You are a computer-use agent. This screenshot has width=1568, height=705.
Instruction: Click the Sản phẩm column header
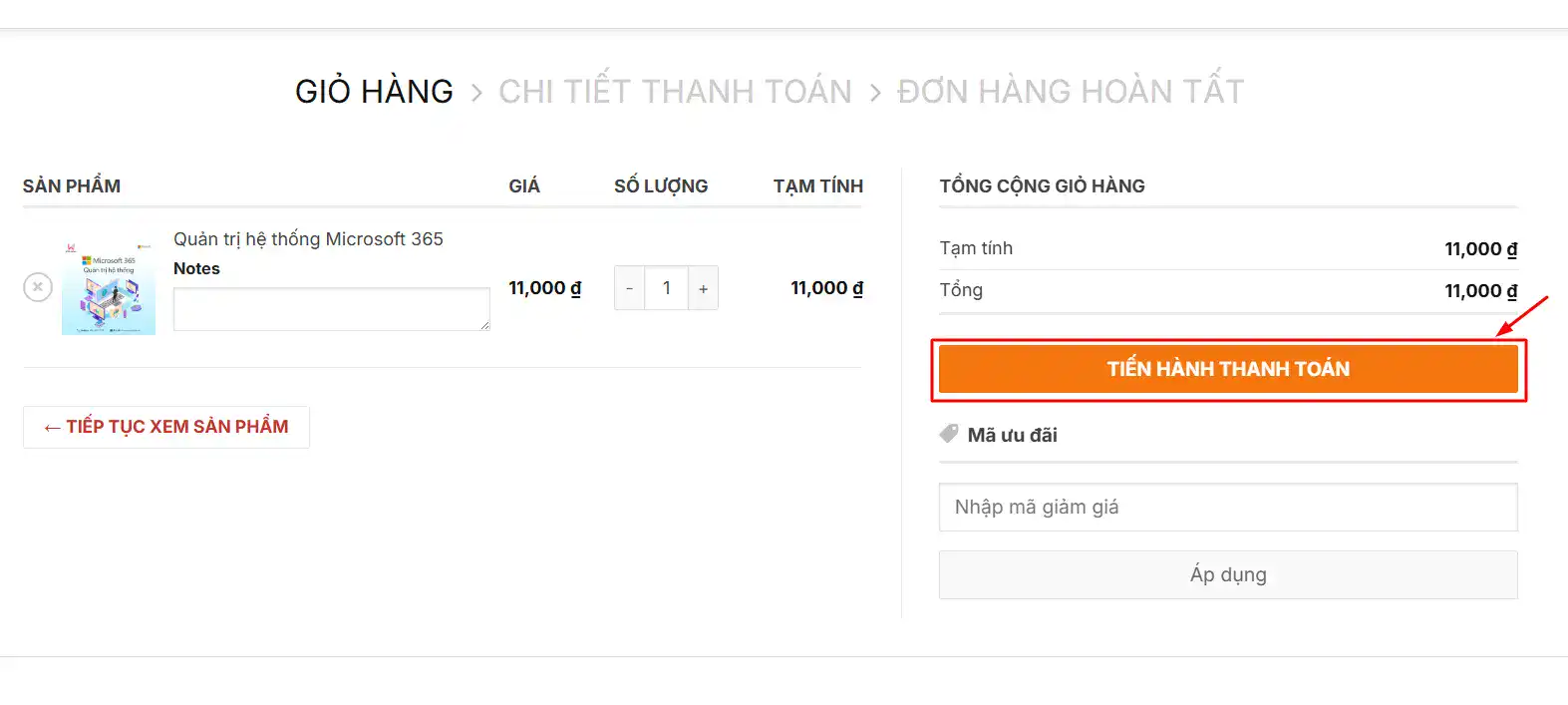tap(72, 186)
